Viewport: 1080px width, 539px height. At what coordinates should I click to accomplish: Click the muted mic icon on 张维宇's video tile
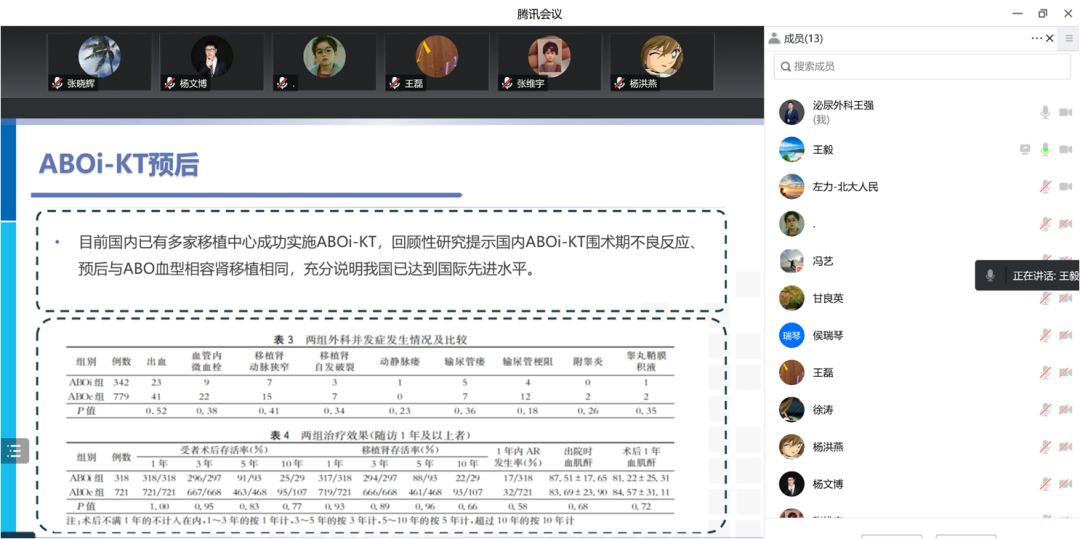[507, 83]
